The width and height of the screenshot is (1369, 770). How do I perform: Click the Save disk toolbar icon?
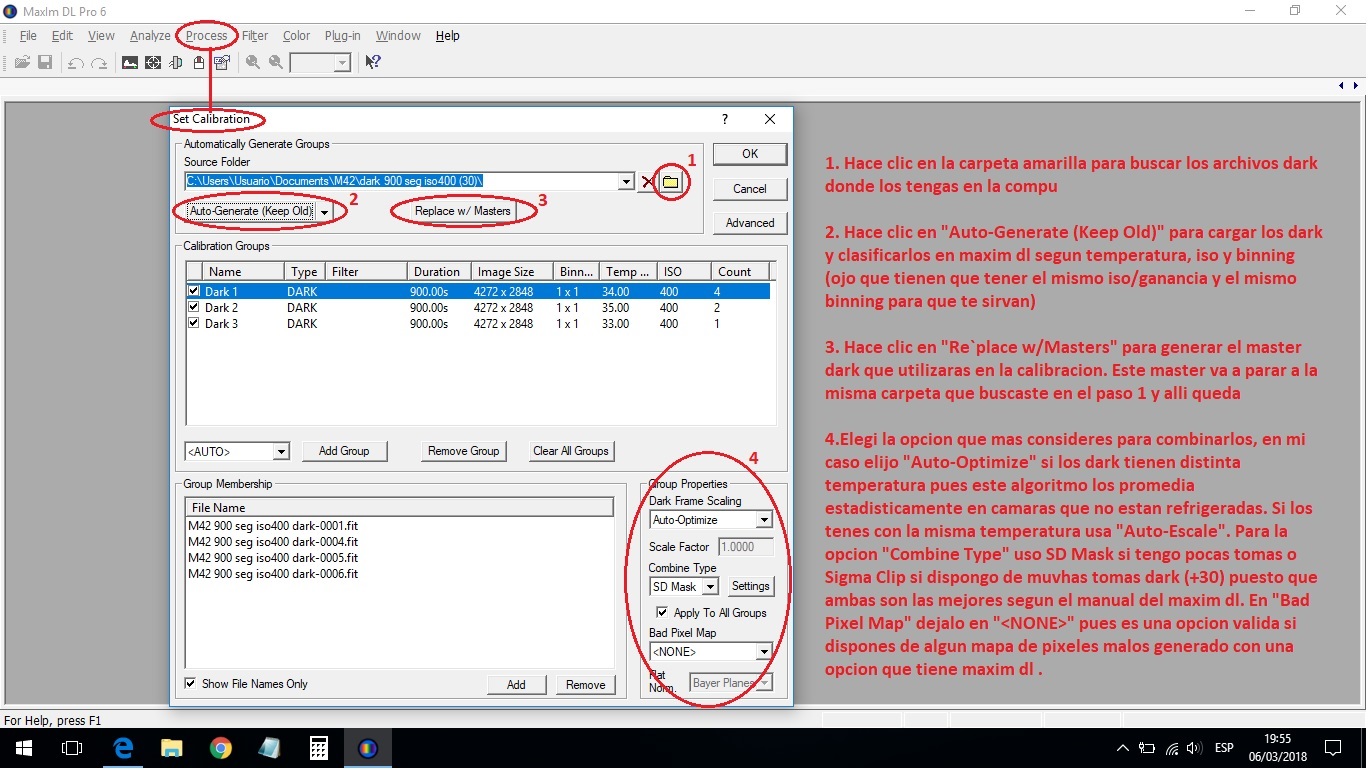coord(45,62)
